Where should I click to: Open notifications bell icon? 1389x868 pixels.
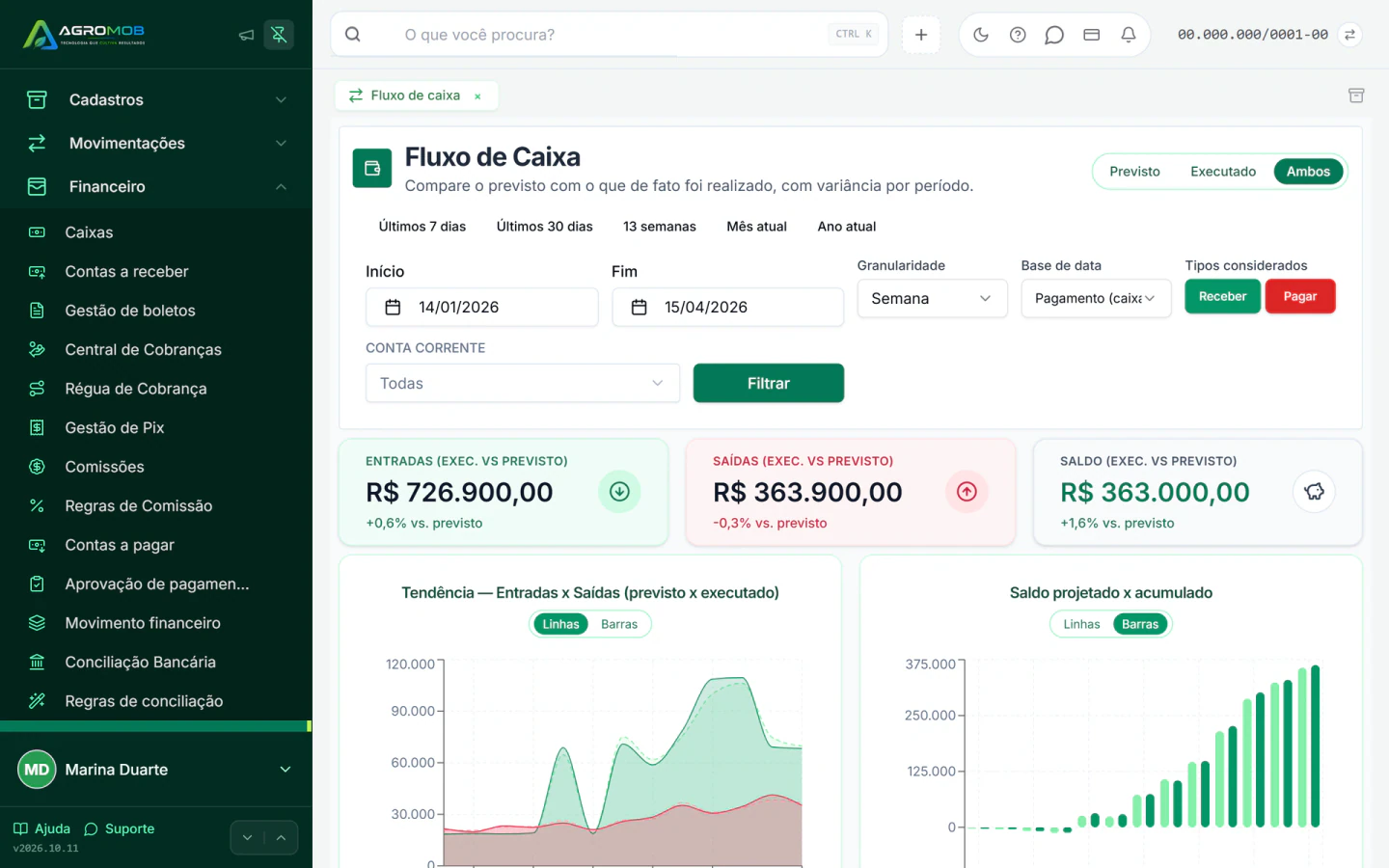coord(1129,35)
